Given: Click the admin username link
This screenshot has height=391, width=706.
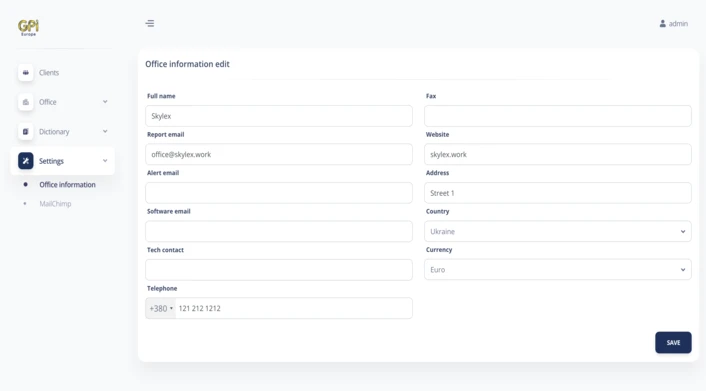Looking at the screenshot, I should point(678,23).
